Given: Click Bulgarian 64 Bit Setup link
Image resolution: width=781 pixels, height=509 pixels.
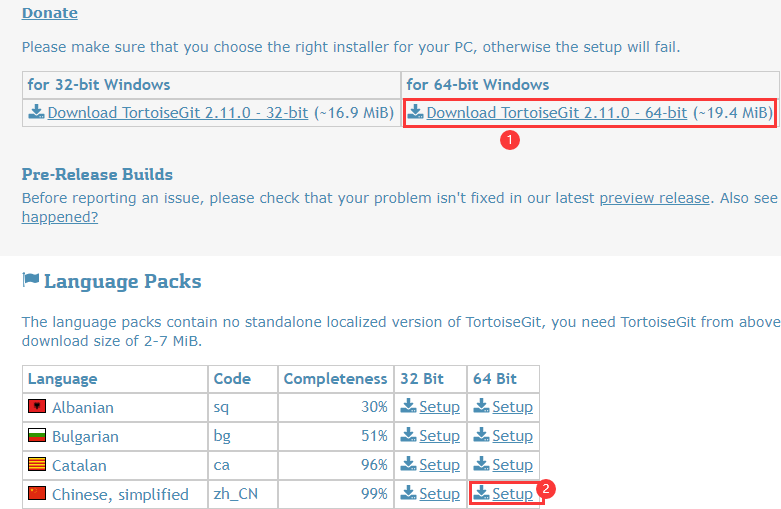Looking at the screenshot, I should [x=513, y=436].
